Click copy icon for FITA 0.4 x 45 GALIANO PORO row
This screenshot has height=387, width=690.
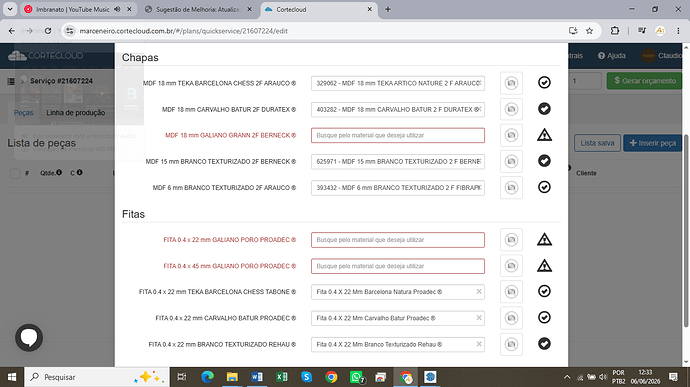pos(511,266)
